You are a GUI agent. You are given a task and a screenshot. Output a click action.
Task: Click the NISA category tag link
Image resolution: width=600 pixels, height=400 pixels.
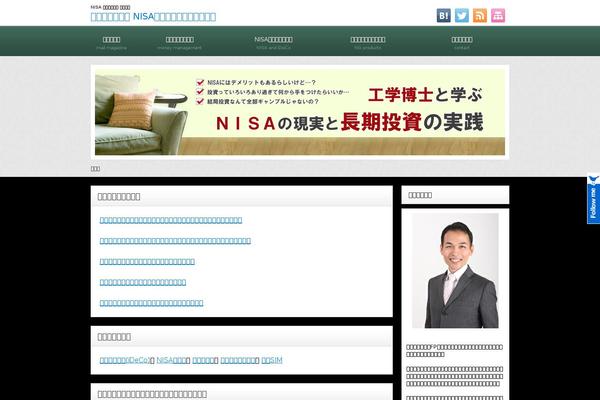coord(172,360)
